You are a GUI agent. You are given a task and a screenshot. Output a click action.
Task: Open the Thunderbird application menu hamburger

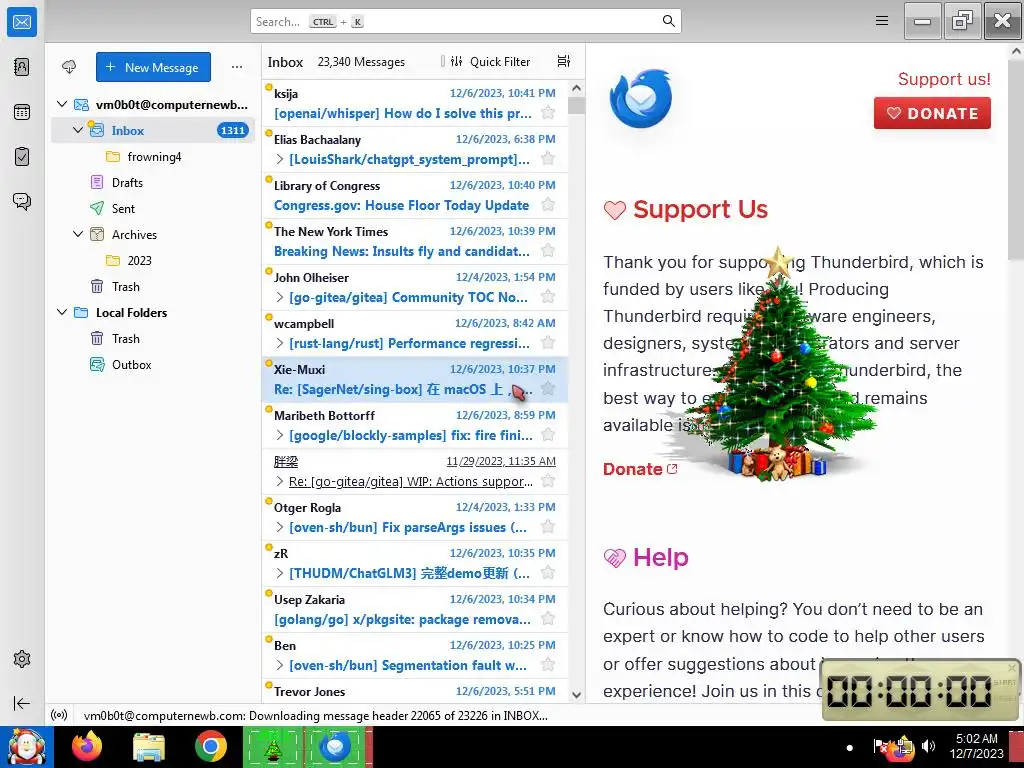point(882,21)
